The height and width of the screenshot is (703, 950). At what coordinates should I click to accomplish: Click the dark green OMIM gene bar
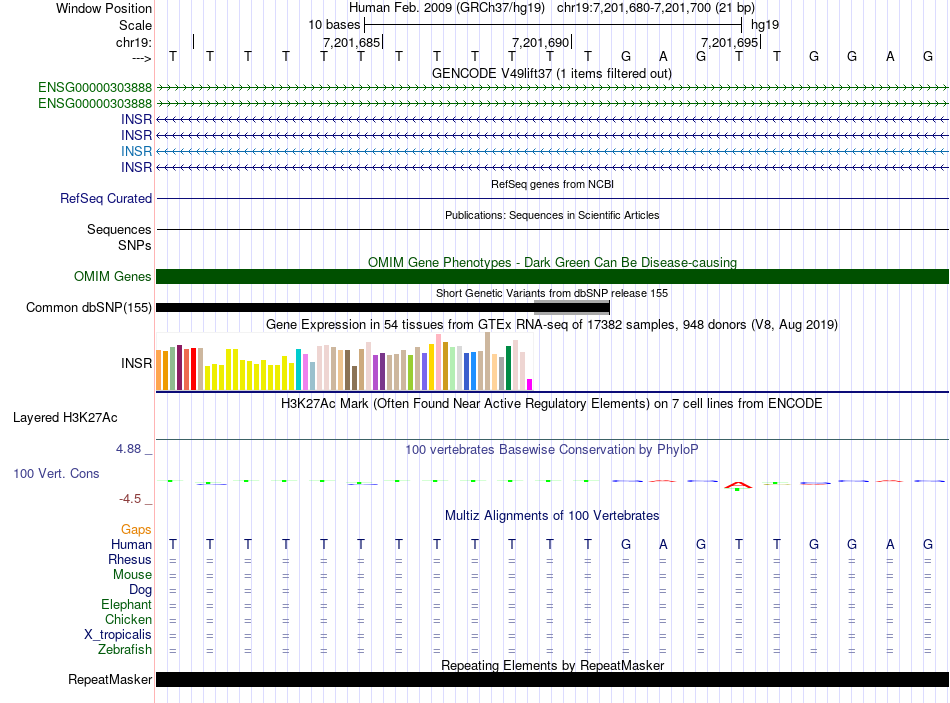coord(552,276)
